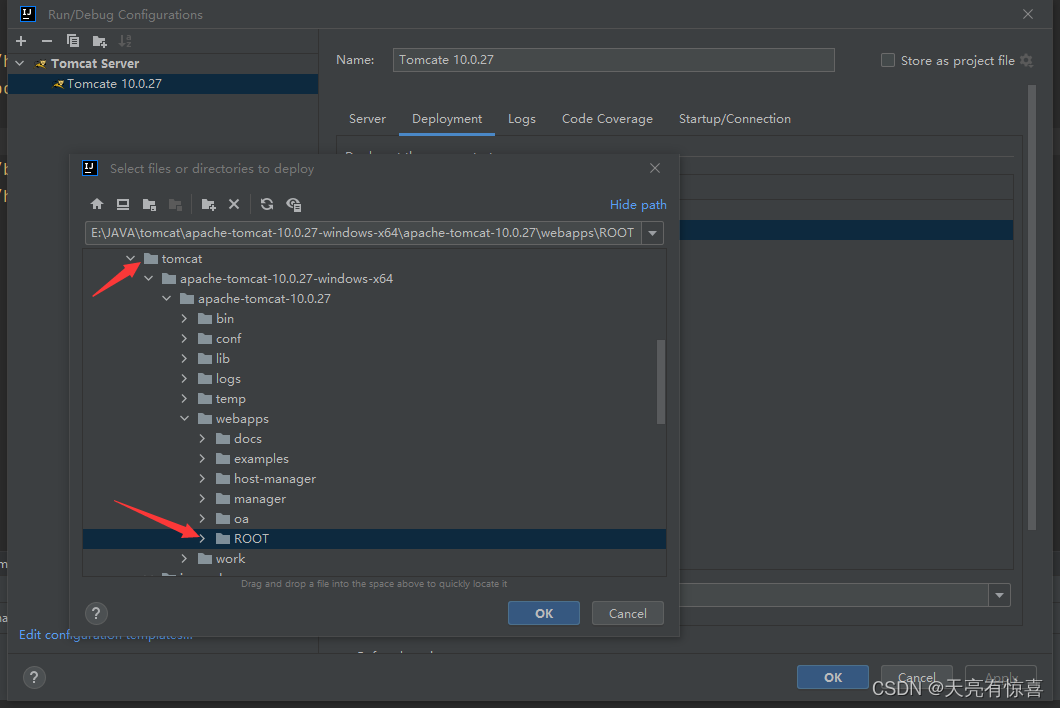Viewport: 1060px width, 708px height.
Task: Click the directory path input field
Action: 363,233
